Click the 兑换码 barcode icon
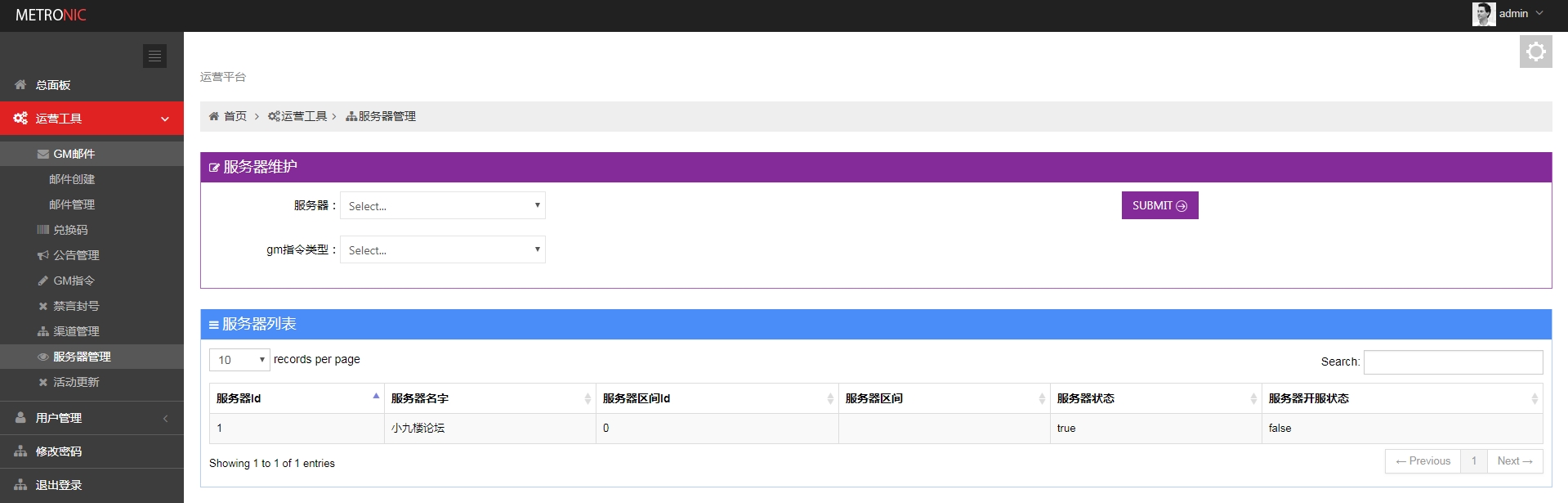 [x=42, y=230]
